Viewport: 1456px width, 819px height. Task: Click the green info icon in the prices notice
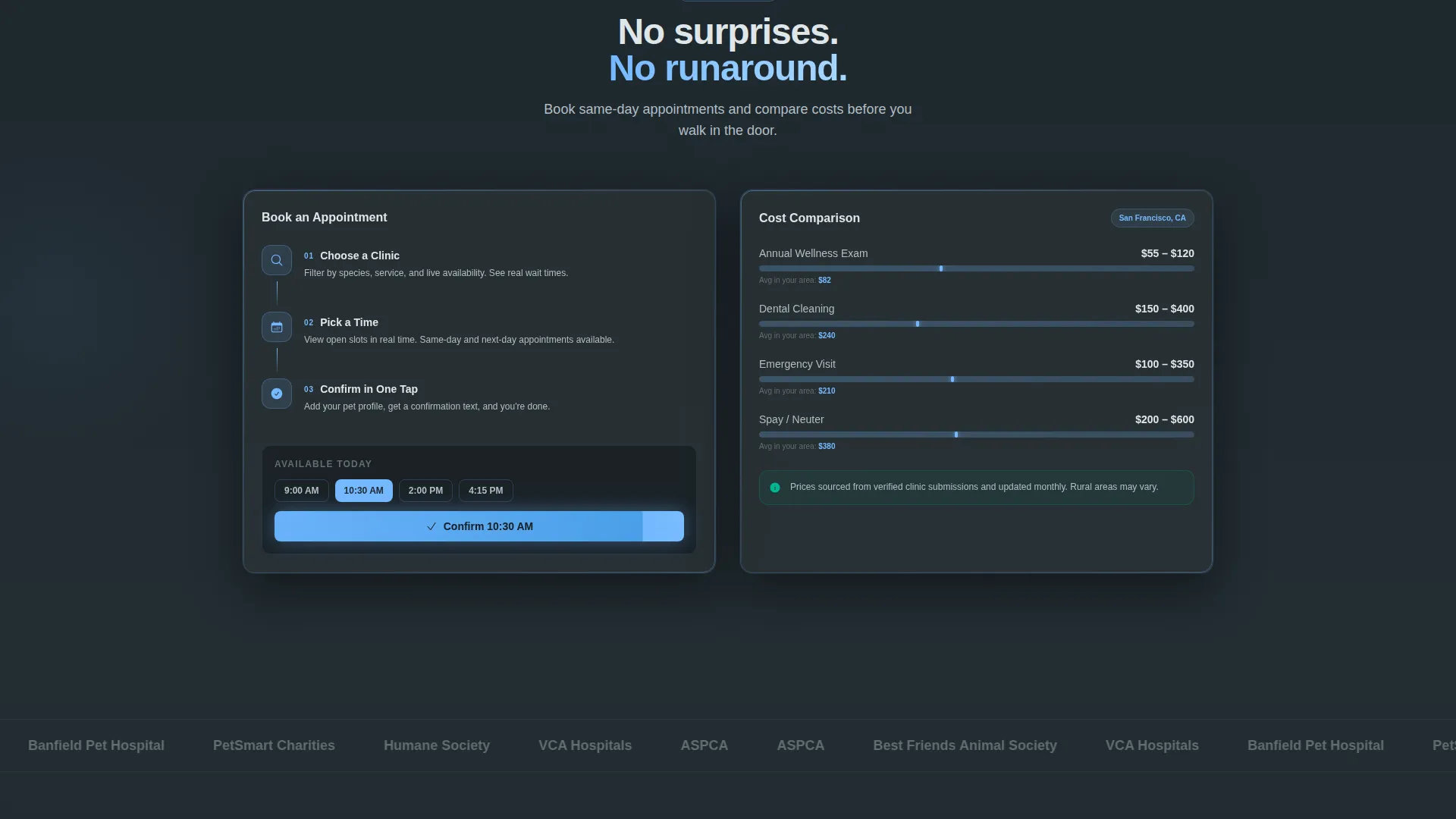click(775, 488)
